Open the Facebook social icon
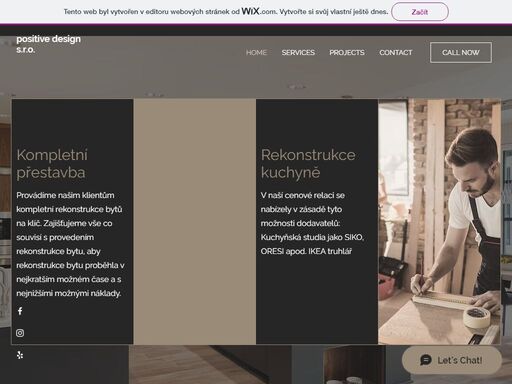512x384 pixels. (x=20, y=311)
